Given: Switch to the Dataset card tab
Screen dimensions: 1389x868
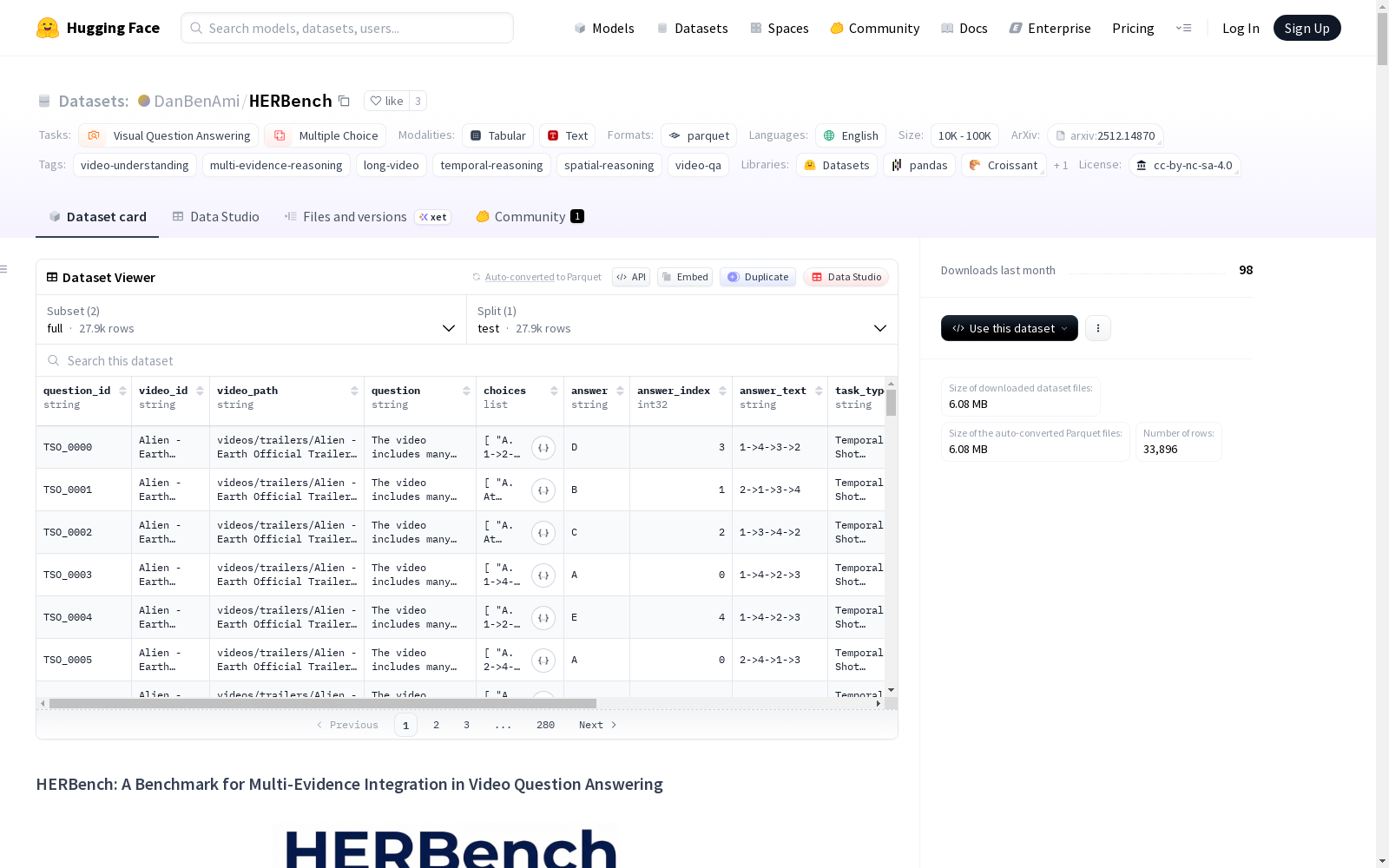Looking at the screenshot, I should pos(97,217).
